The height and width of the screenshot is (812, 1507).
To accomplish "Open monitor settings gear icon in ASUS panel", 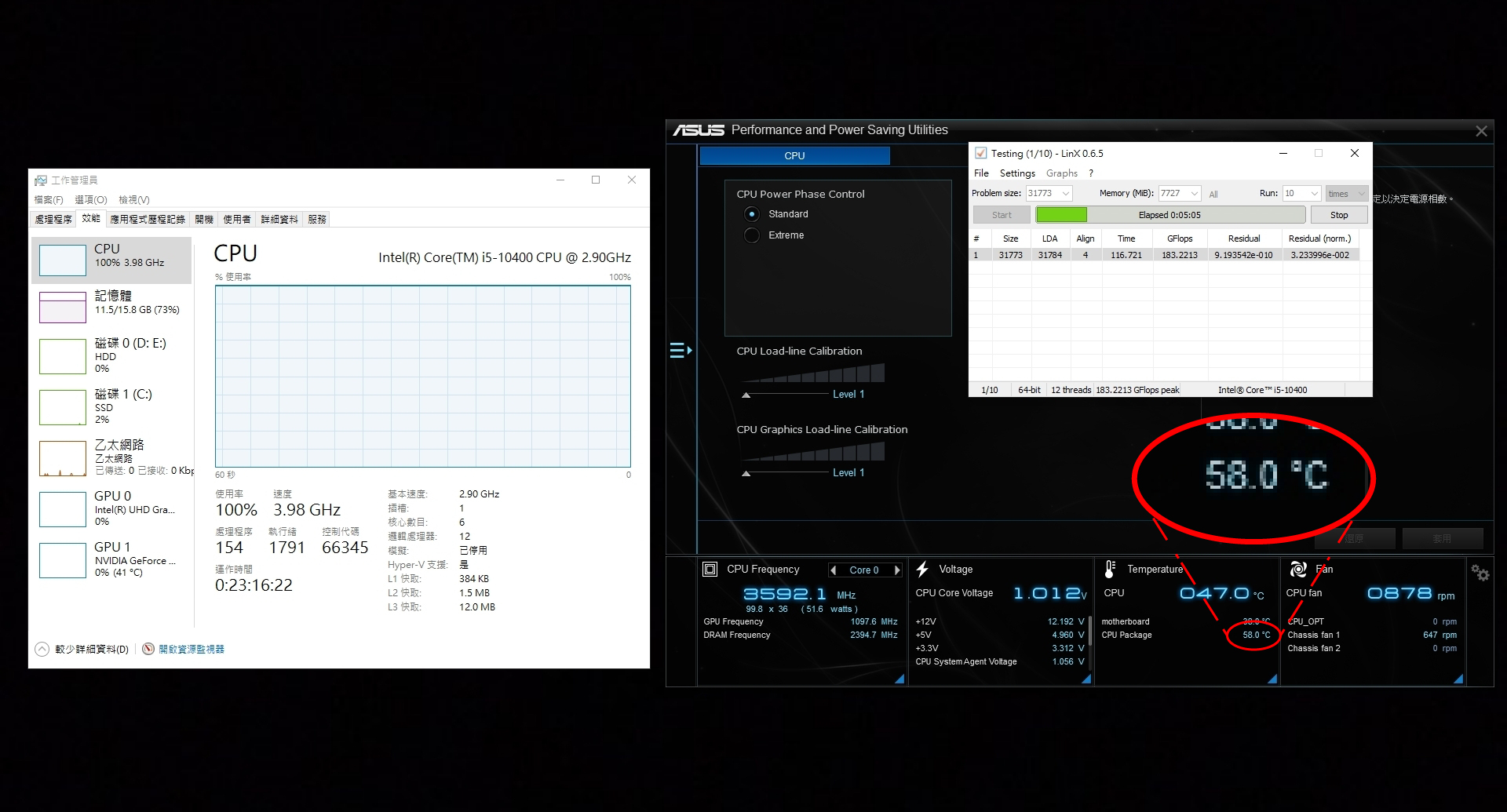I will coord(1480,573).
